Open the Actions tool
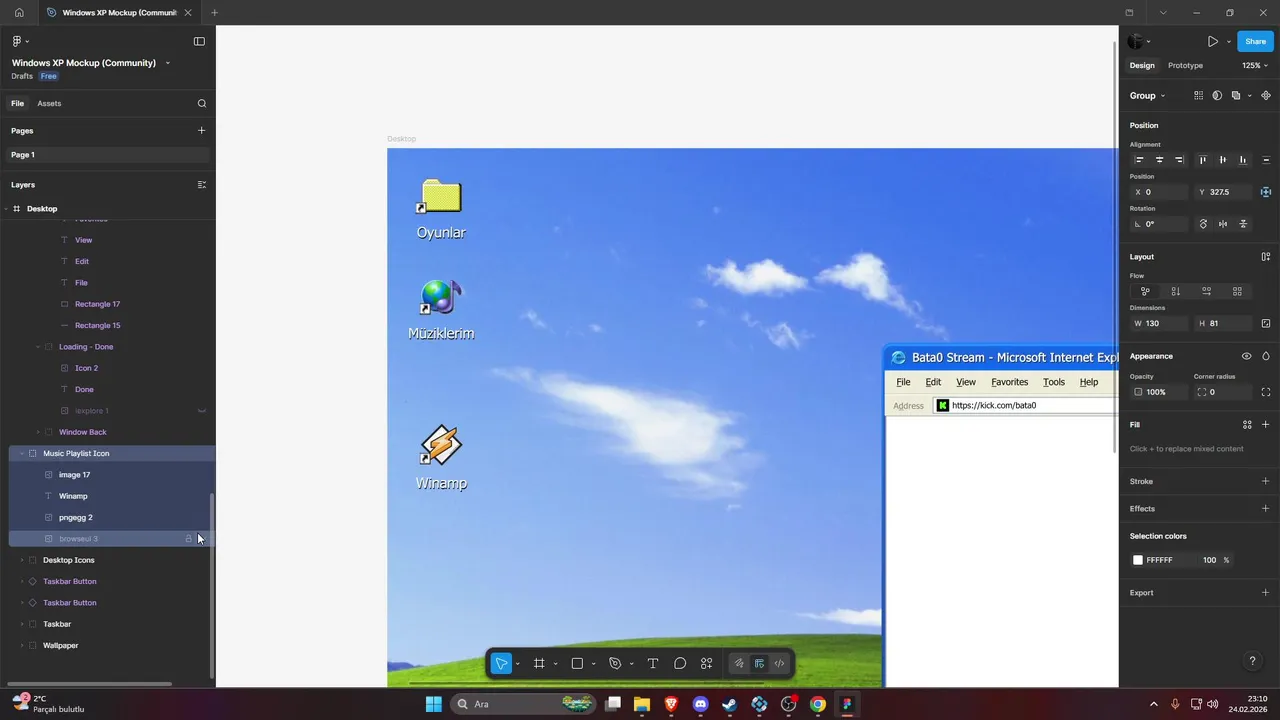The width and height of the screenshot is (1280, 720). click(707, 663)
